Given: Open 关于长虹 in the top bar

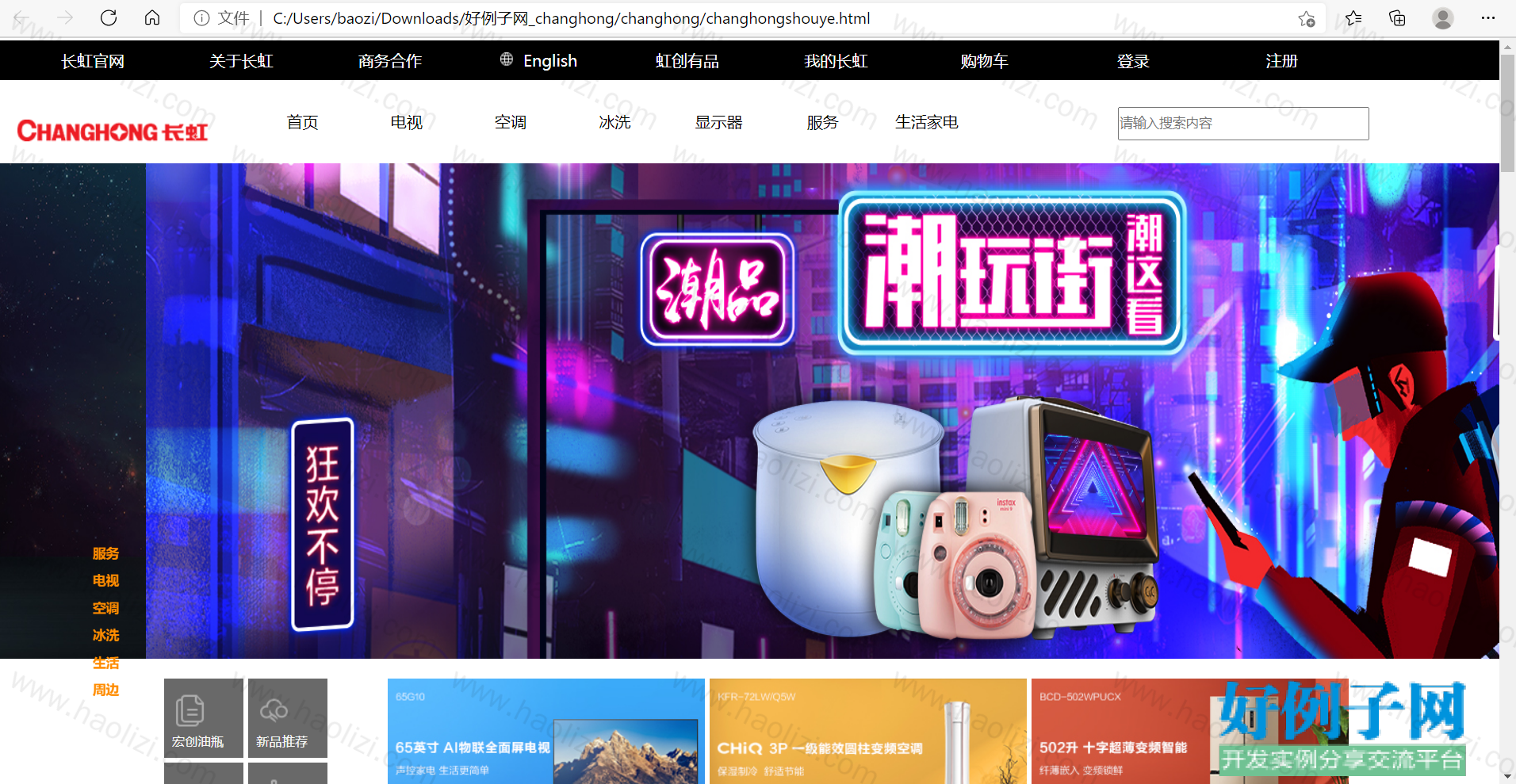Looking at the screenshot, I should [241, 61].
